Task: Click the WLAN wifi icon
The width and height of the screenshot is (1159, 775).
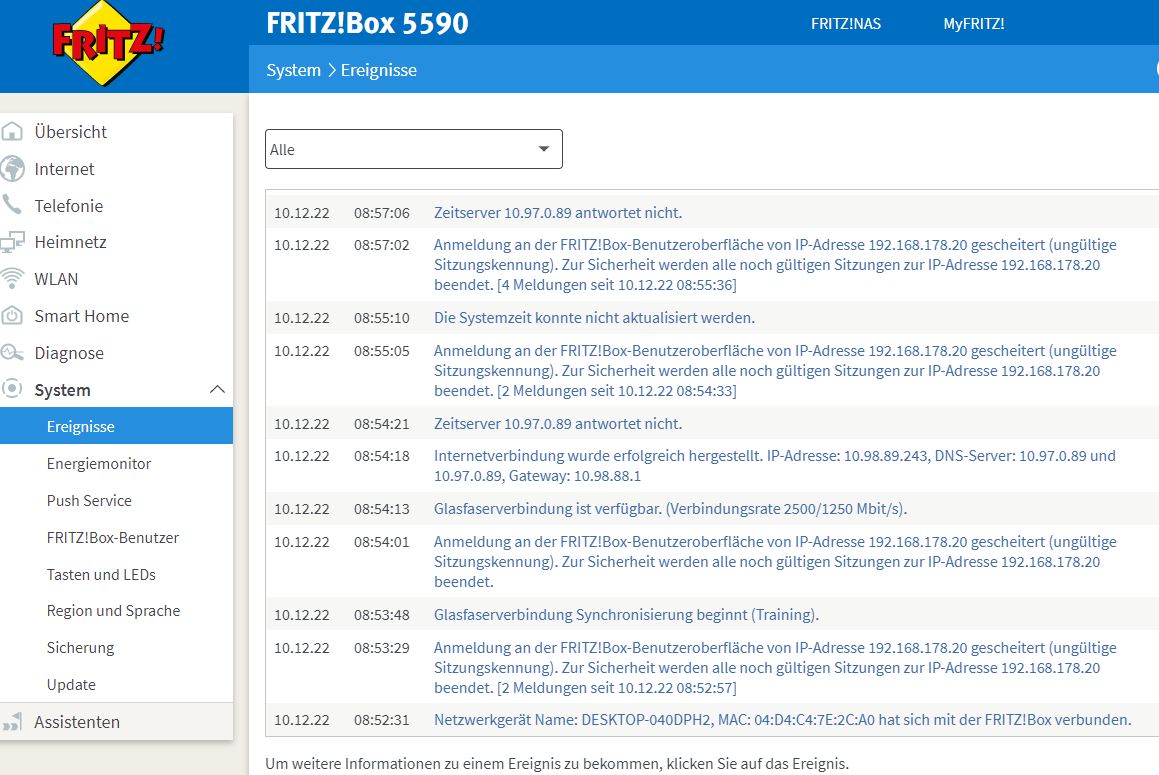Action: [12, 279]
